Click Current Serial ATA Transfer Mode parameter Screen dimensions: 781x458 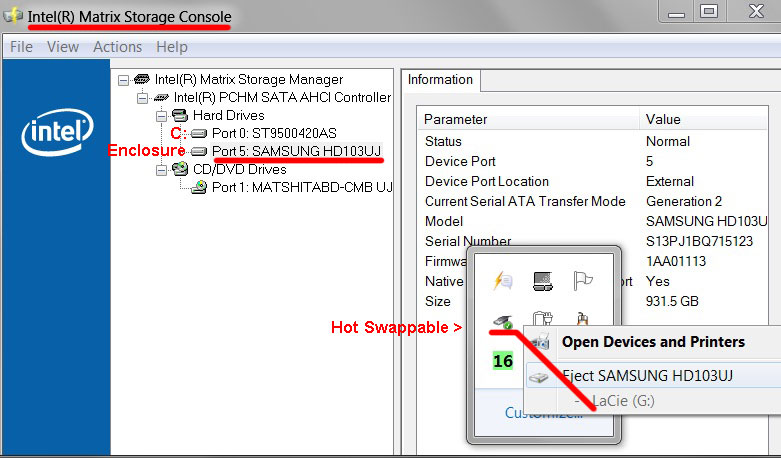coord(525,201)
